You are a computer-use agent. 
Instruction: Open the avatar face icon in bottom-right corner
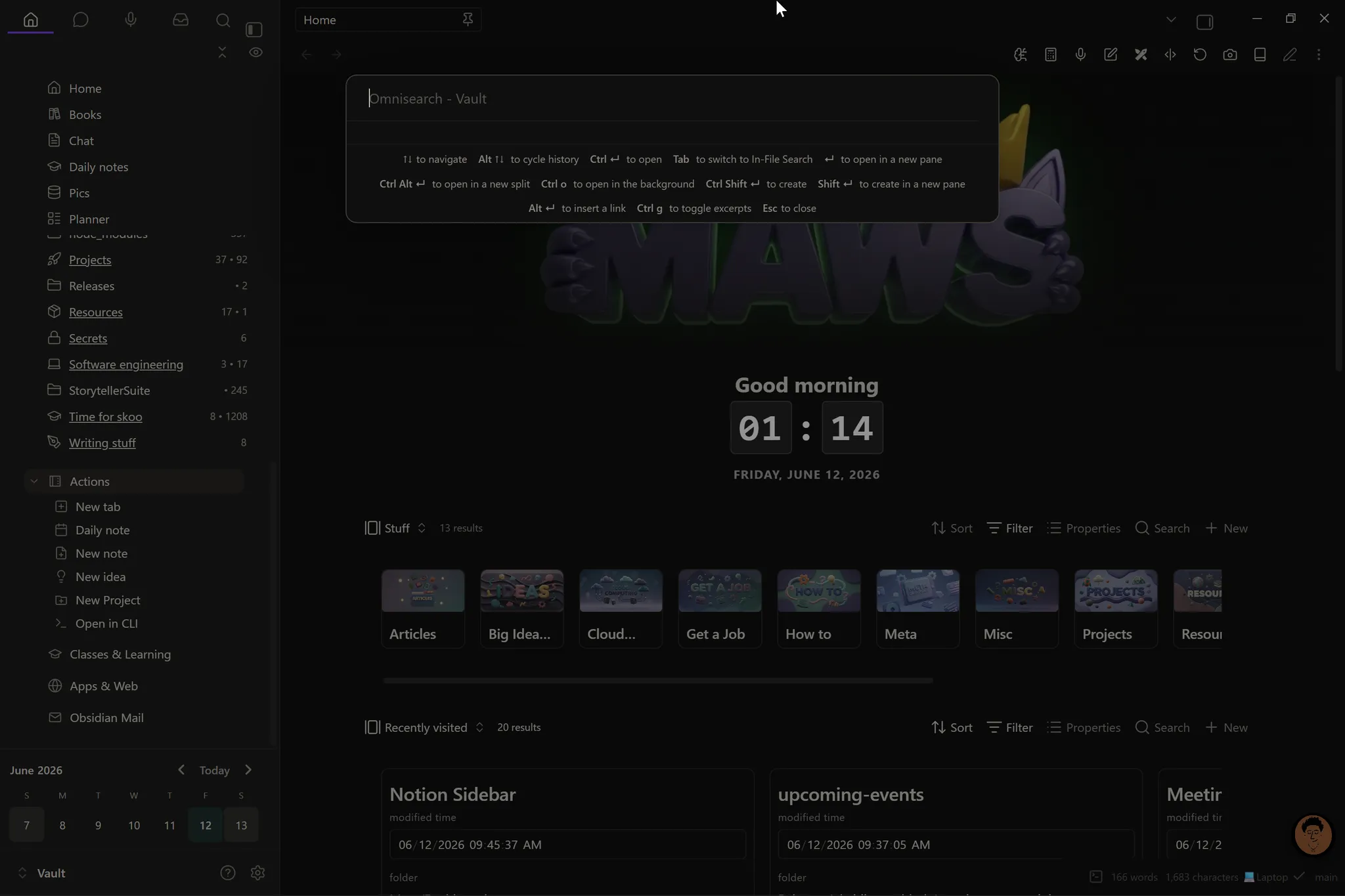[x=1313, y=834]
